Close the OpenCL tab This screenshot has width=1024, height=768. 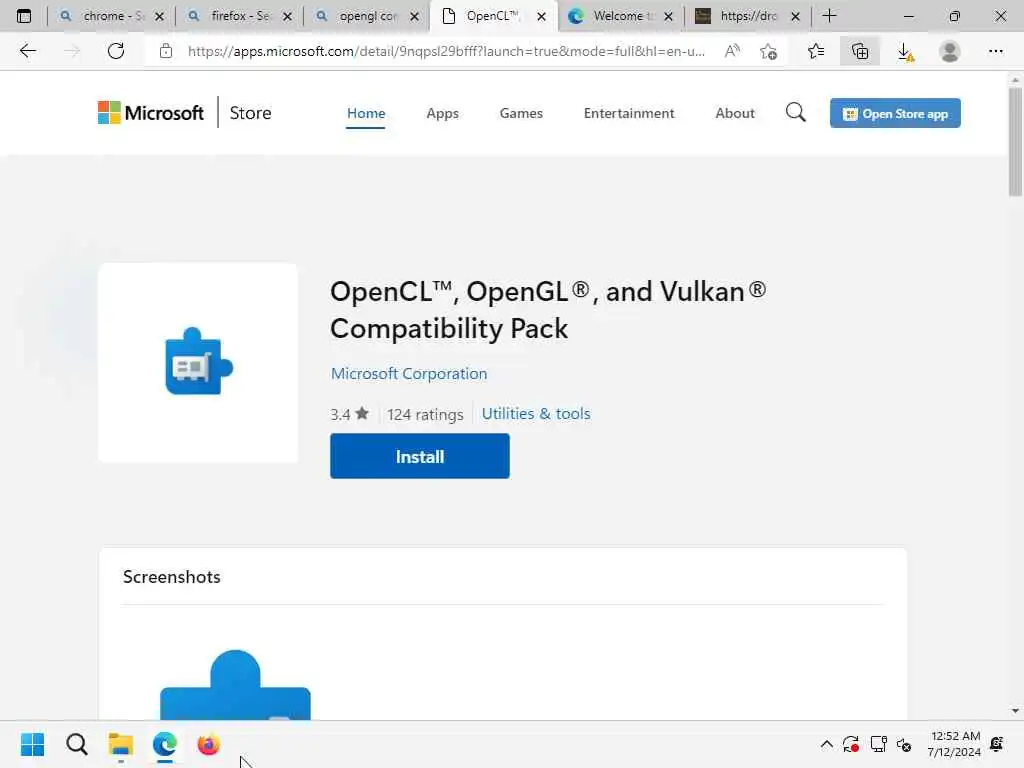click(541, 16)
